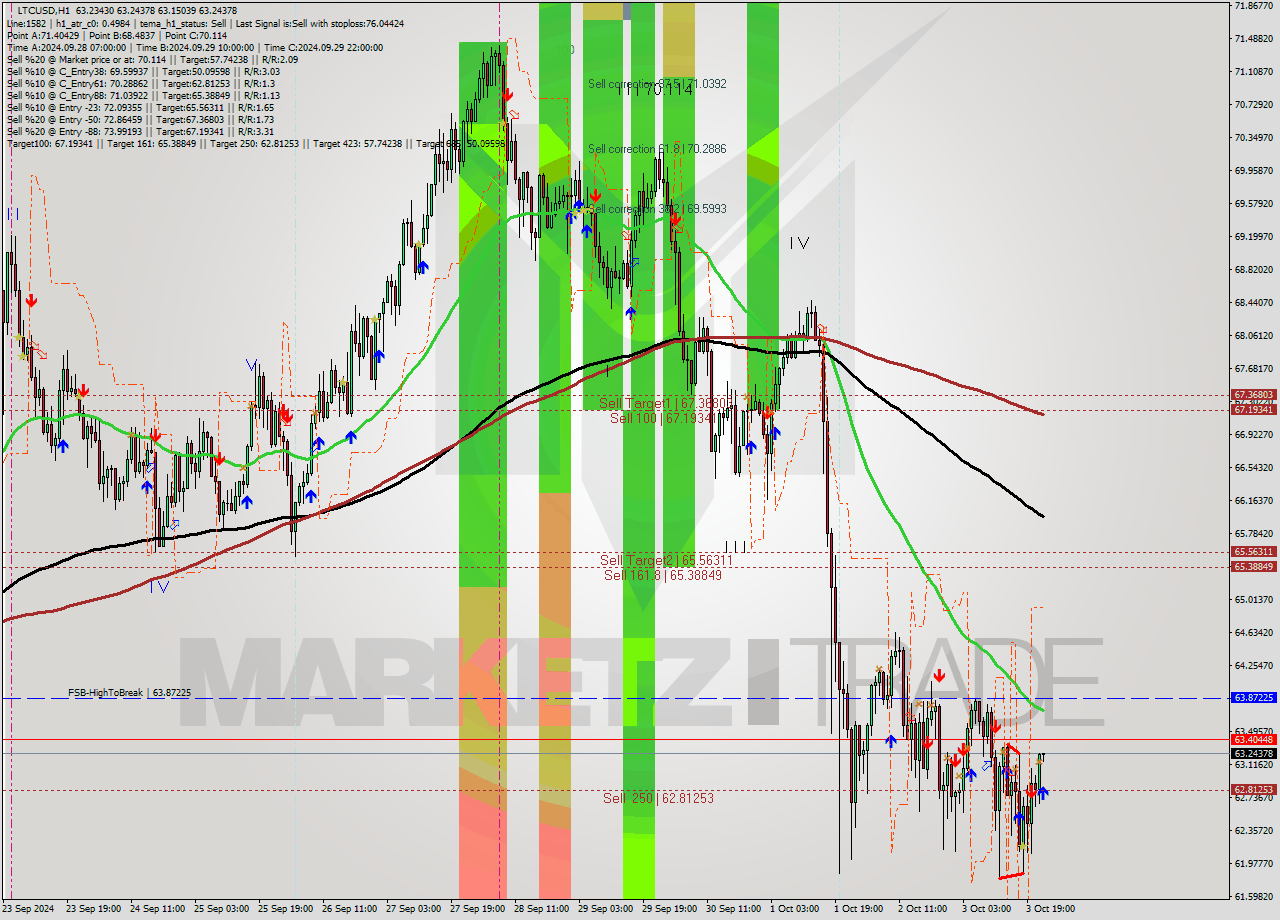Click the 28 Sep 11:00 time label
This screenshot has width=1280, height=920.
tap(542, 909)
